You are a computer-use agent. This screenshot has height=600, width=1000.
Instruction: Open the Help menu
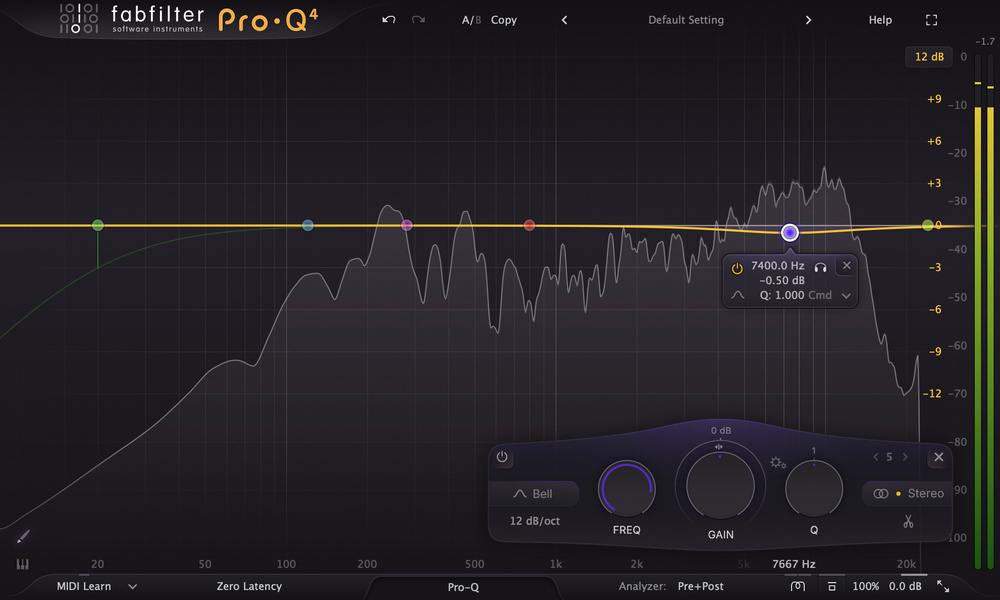coord(880,20)
